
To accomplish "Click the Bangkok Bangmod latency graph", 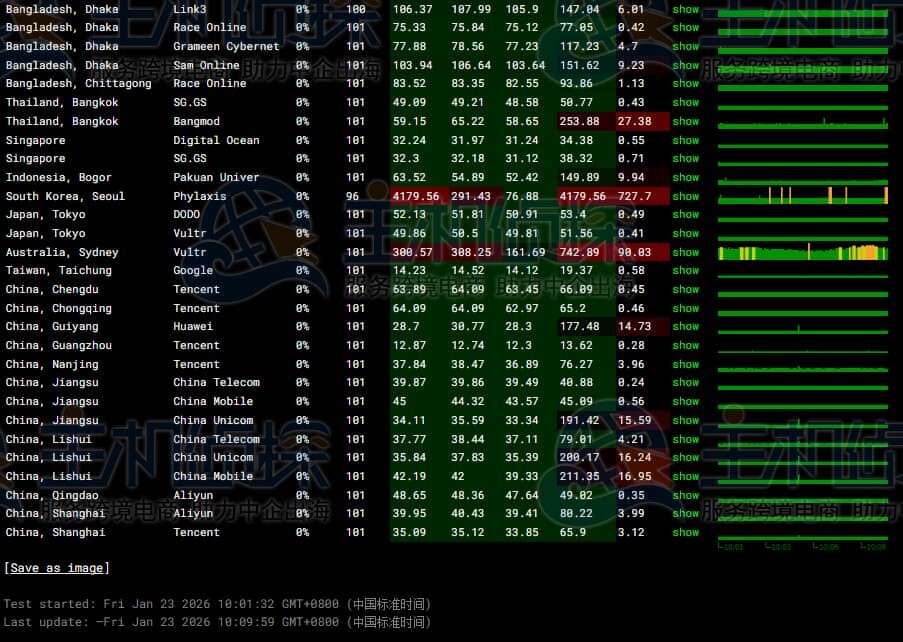I will 802,121.
